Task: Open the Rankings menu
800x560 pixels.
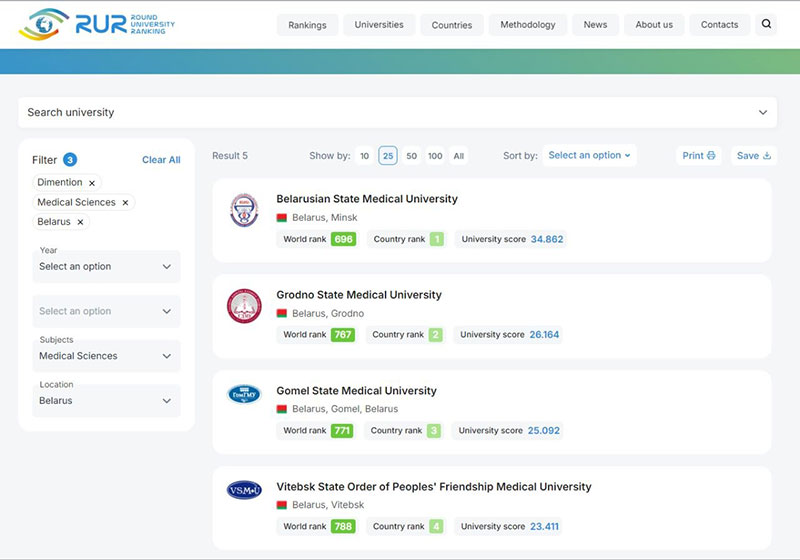Action: click(x=307, y=25)
